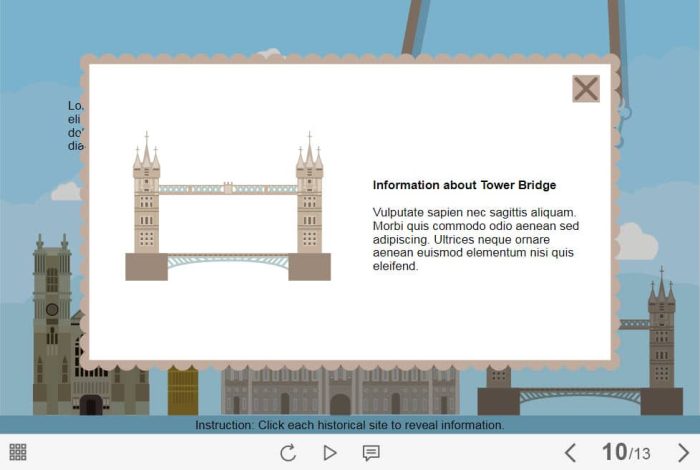The width and height of the screenshot is (700, 470).
Task: Click the replay slide icon
Action: point(288,453)
